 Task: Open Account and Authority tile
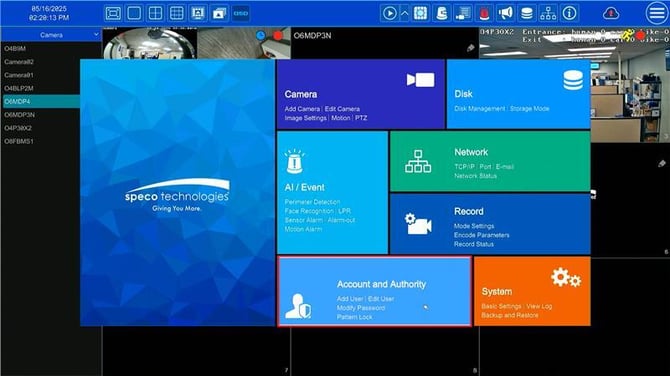(x=375, y=291)
